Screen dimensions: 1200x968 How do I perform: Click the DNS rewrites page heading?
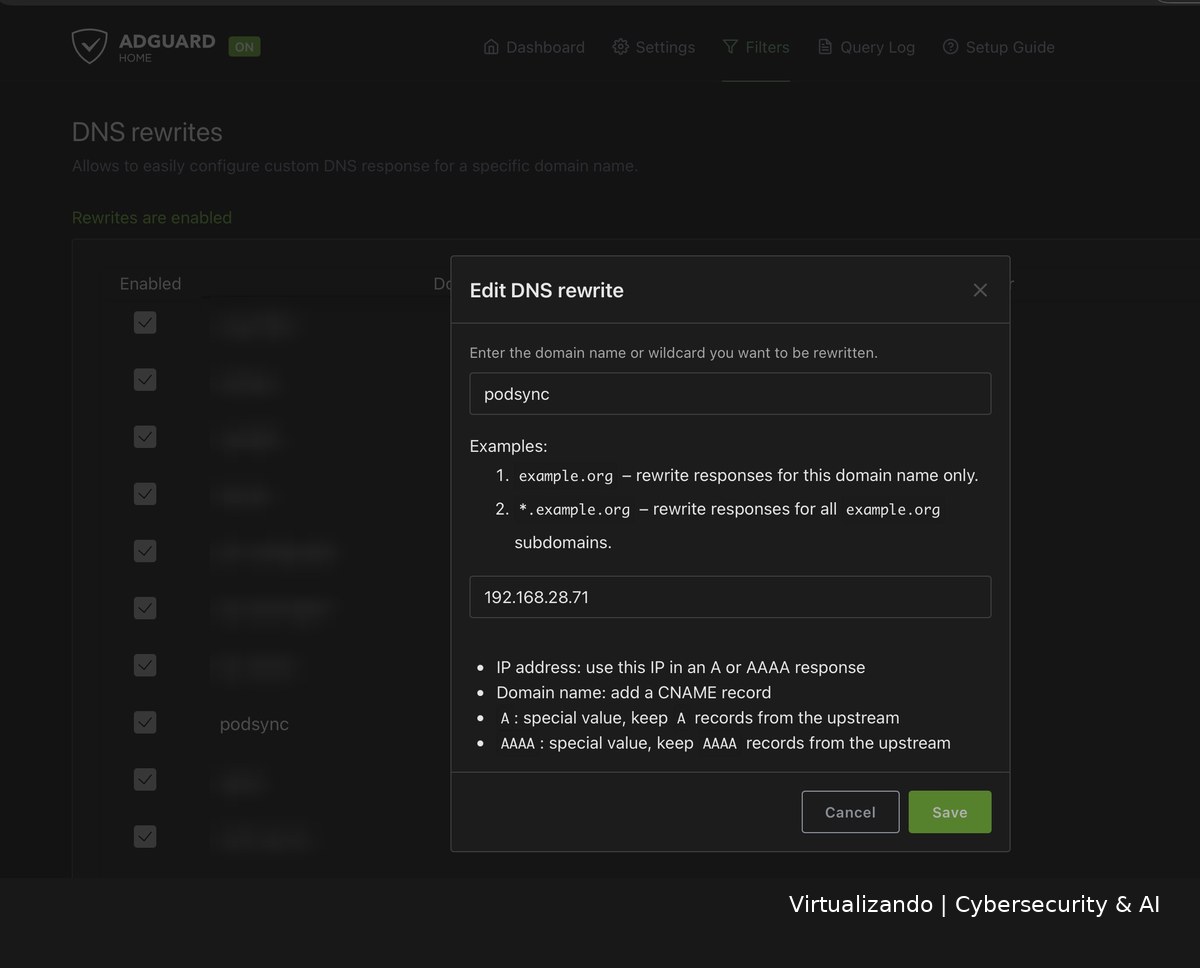click(x=147, y=132)
